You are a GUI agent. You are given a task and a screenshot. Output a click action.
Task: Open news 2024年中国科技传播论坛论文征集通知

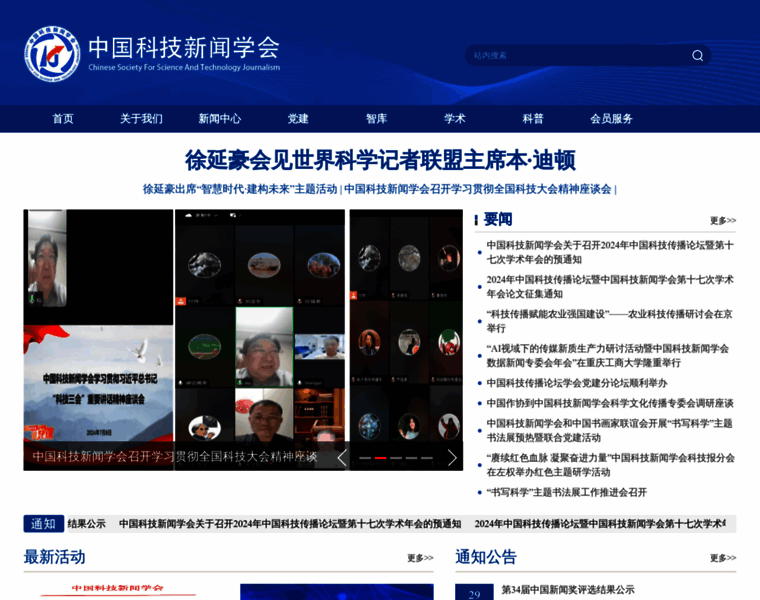[x=610, y=286]
